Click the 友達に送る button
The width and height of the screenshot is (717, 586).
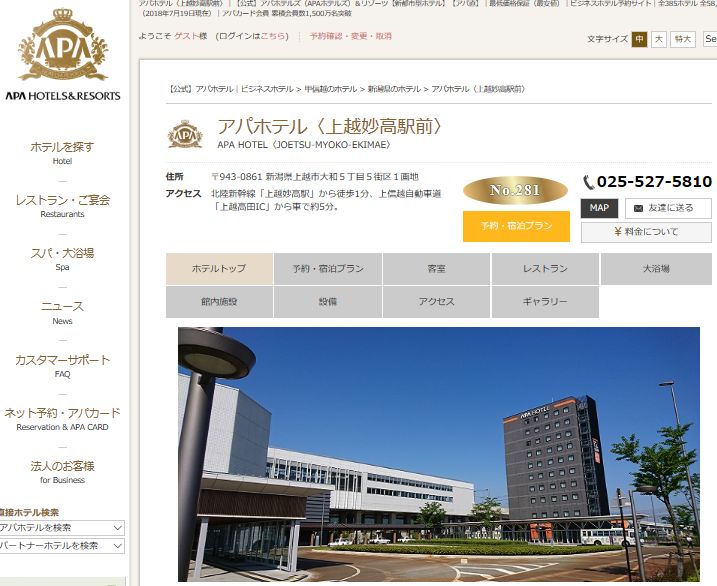668,208
